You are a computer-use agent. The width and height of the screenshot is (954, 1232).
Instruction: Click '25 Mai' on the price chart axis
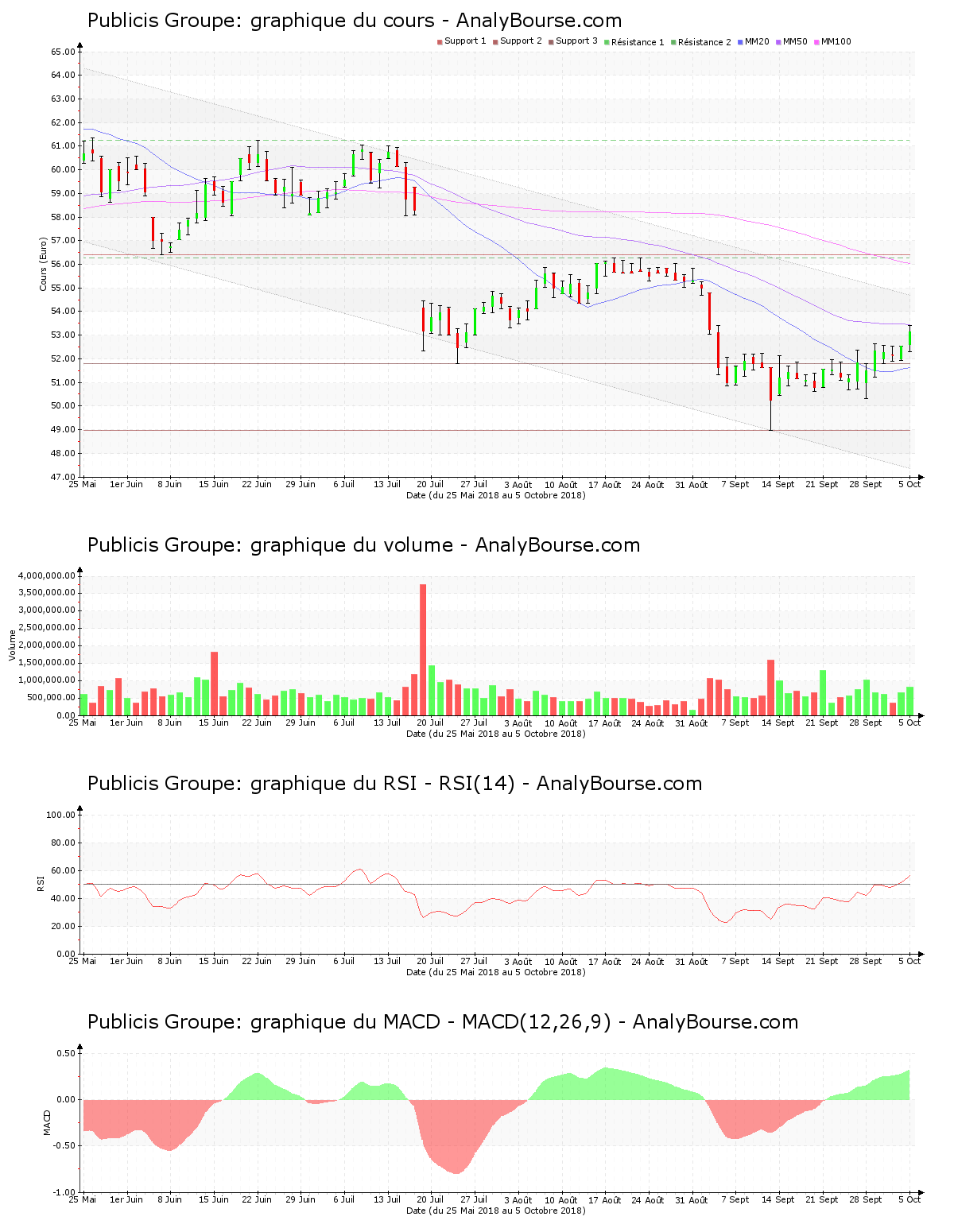pyautogui.click(x=83, y=484)
